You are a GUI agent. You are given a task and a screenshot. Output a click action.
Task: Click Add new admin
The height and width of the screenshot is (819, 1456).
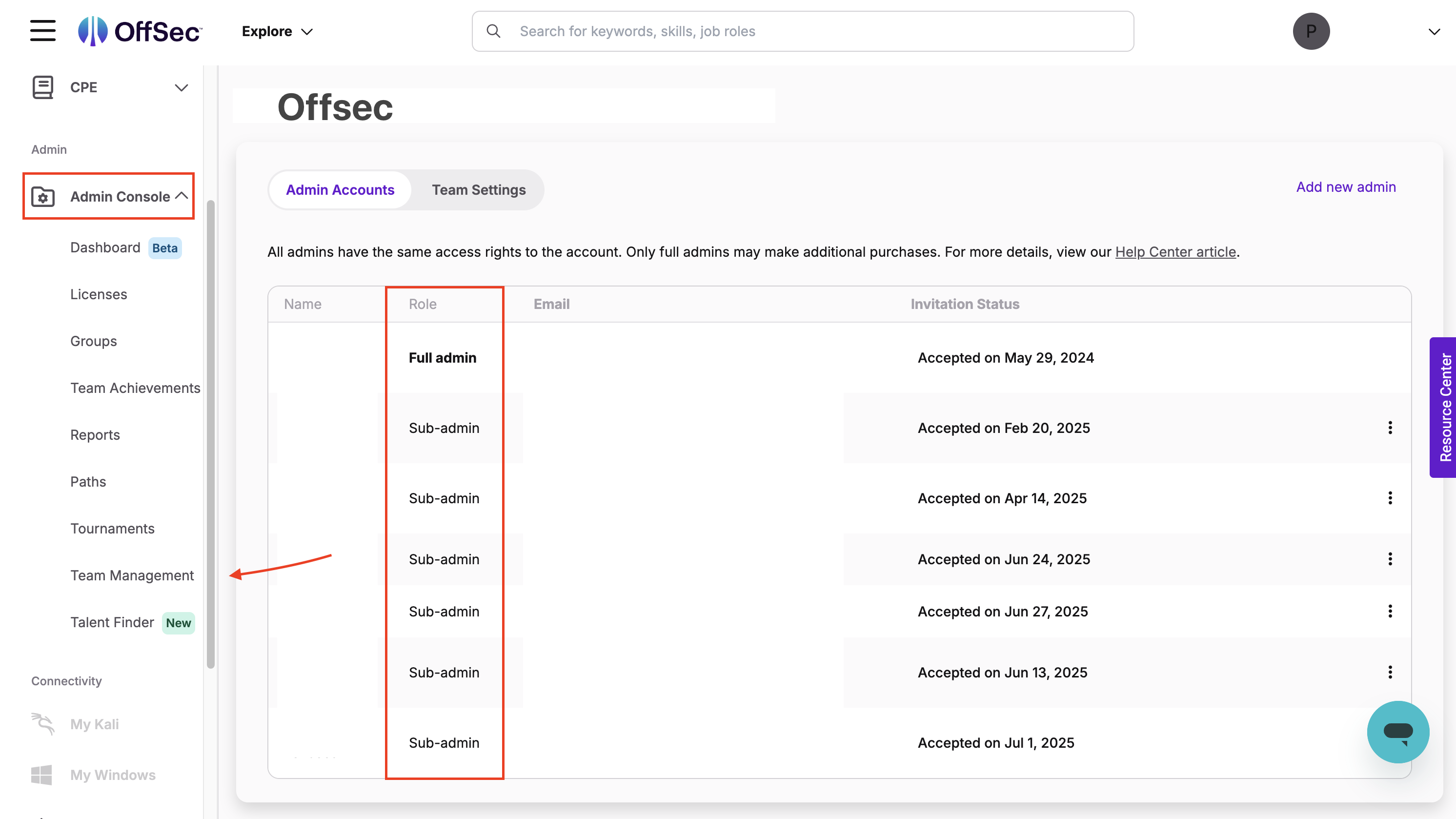coord(1346,187)
